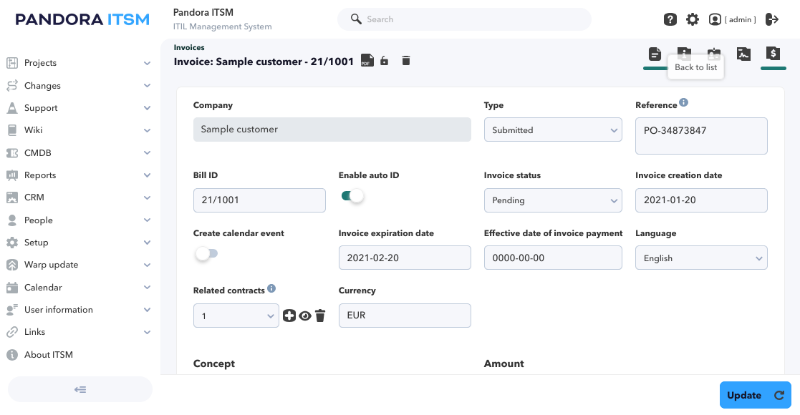Viewport: 800px width, 415px height.
Task: Click the Concept column heading
Action: point(214,363)
